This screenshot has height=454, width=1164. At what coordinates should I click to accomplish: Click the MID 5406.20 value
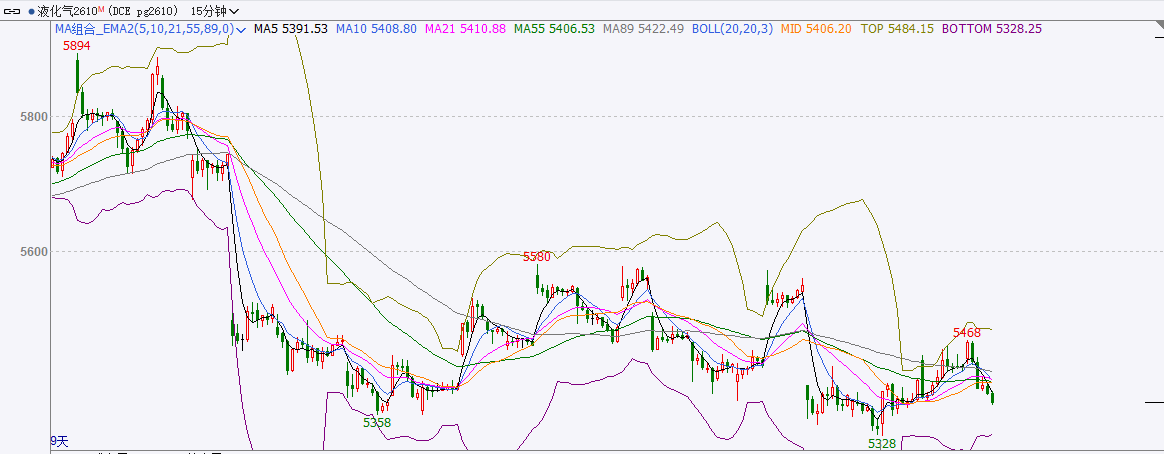(x=817, y=29)
